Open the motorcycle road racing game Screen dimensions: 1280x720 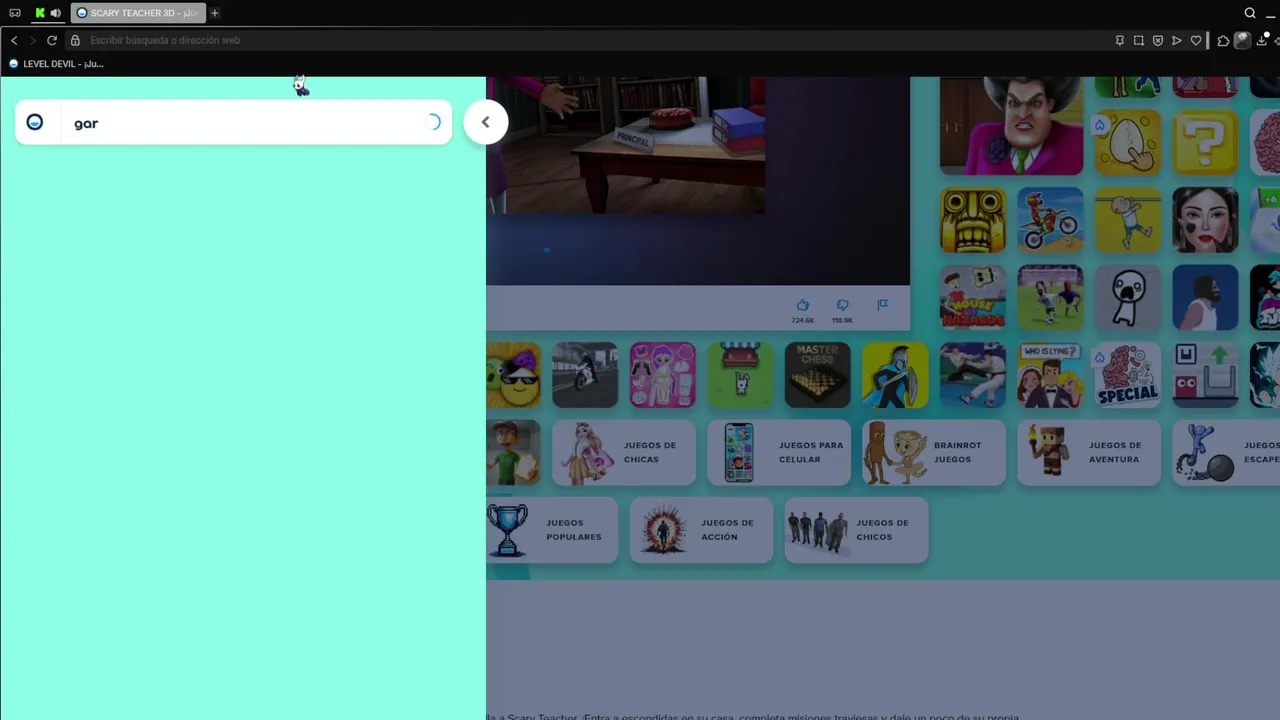[585, 375]
